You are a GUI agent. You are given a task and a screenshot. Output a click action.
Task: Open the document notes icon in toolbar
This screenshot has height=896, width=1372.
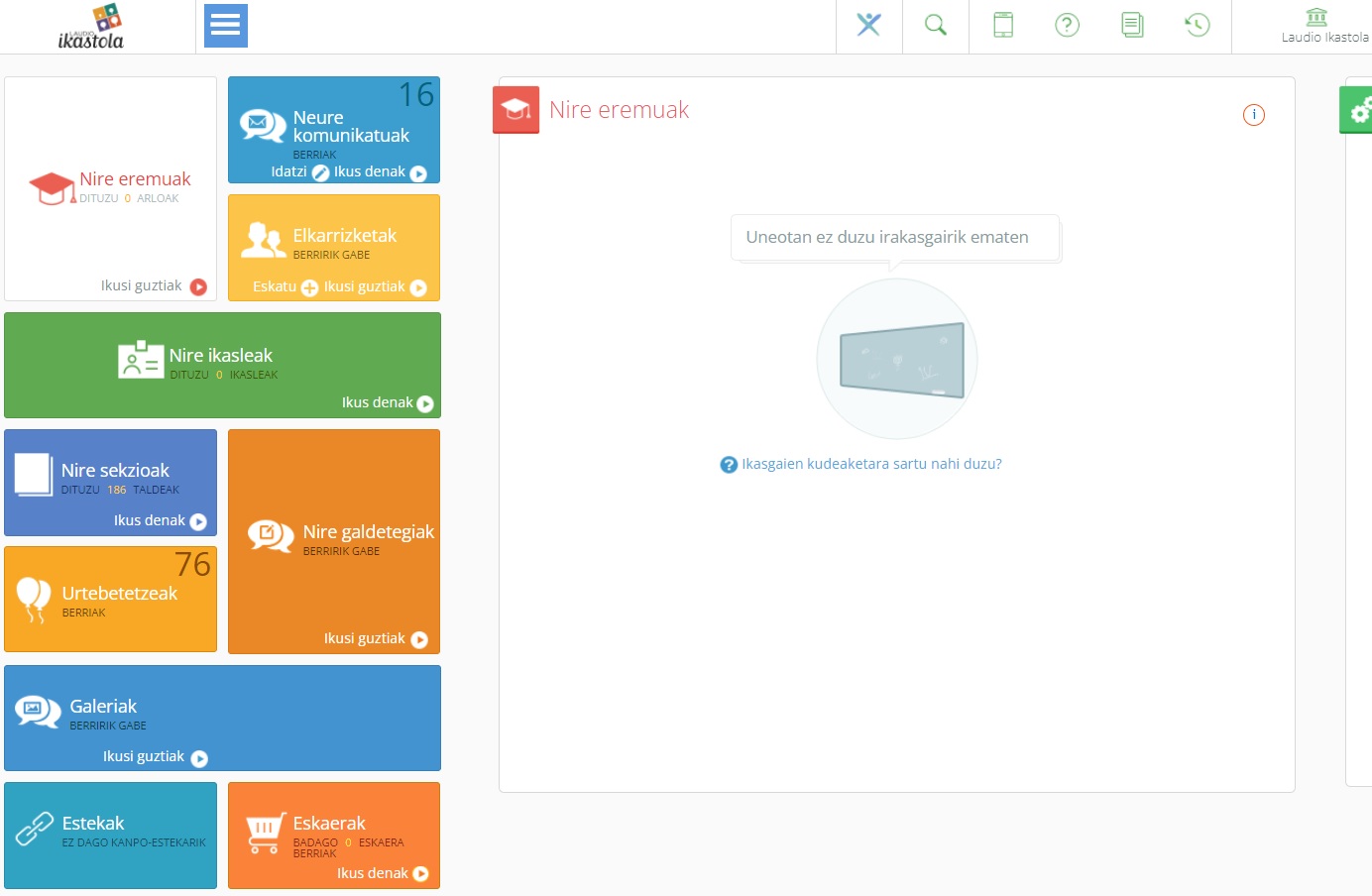[1132, 25]
